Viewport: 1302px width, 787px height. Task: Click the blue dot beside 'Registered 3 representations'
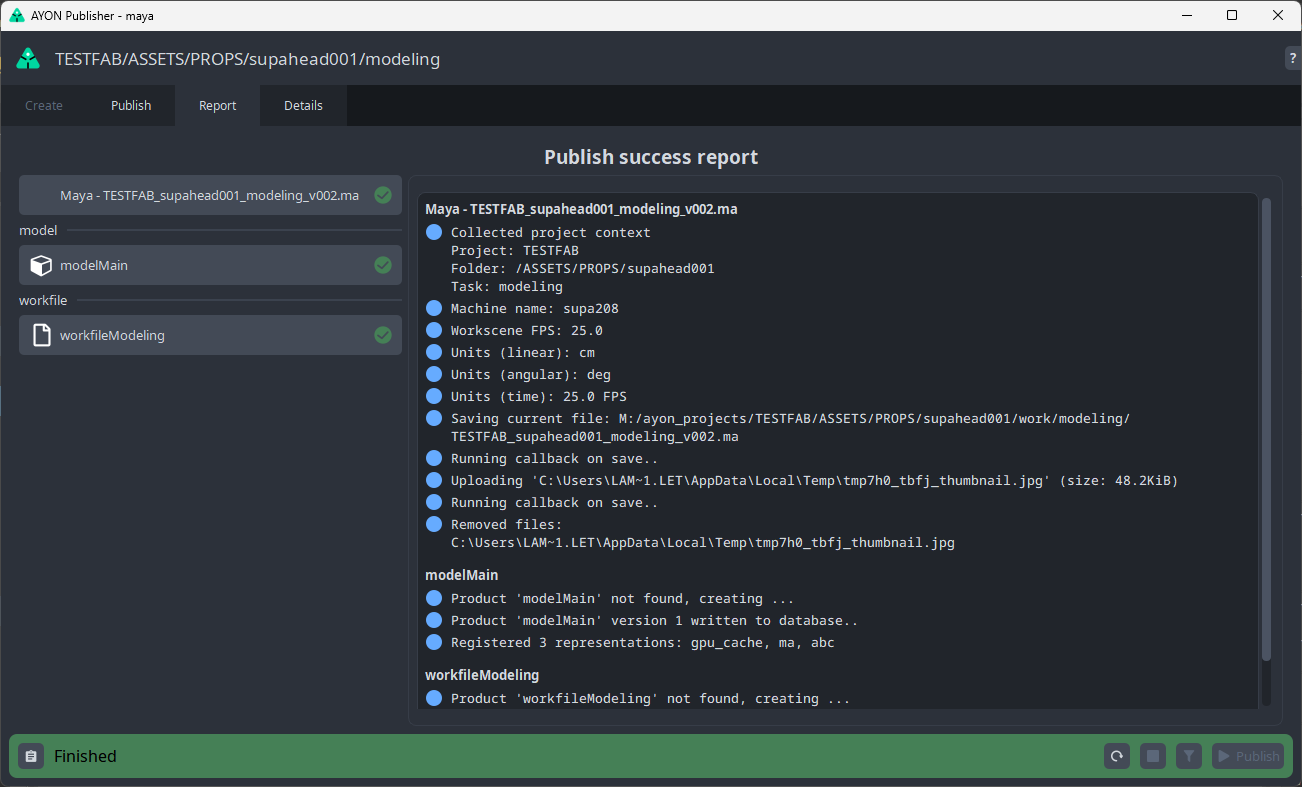pos(434,642)
